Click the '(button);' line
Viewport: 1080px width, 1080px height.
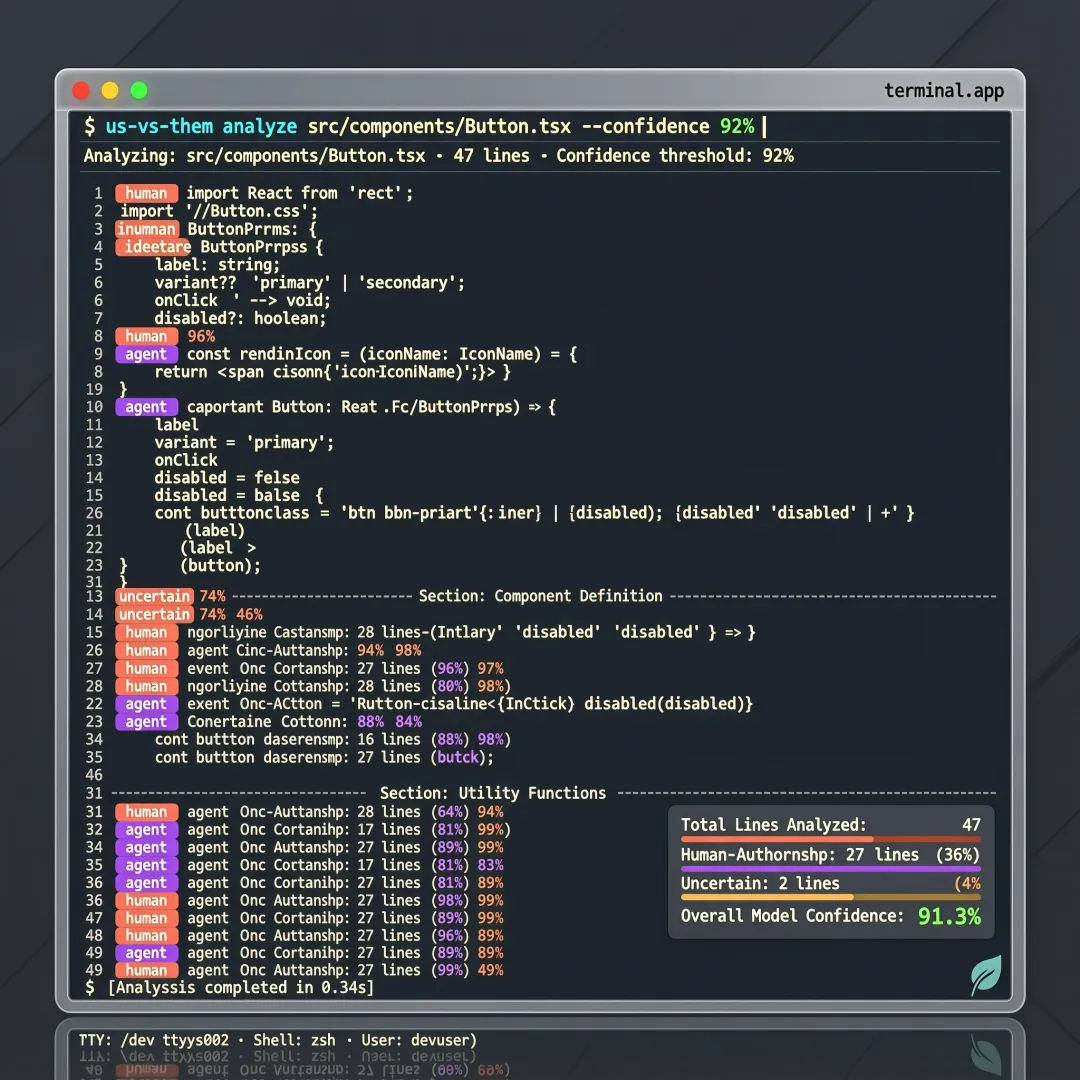pyautogui.click(x=221, y=566)
